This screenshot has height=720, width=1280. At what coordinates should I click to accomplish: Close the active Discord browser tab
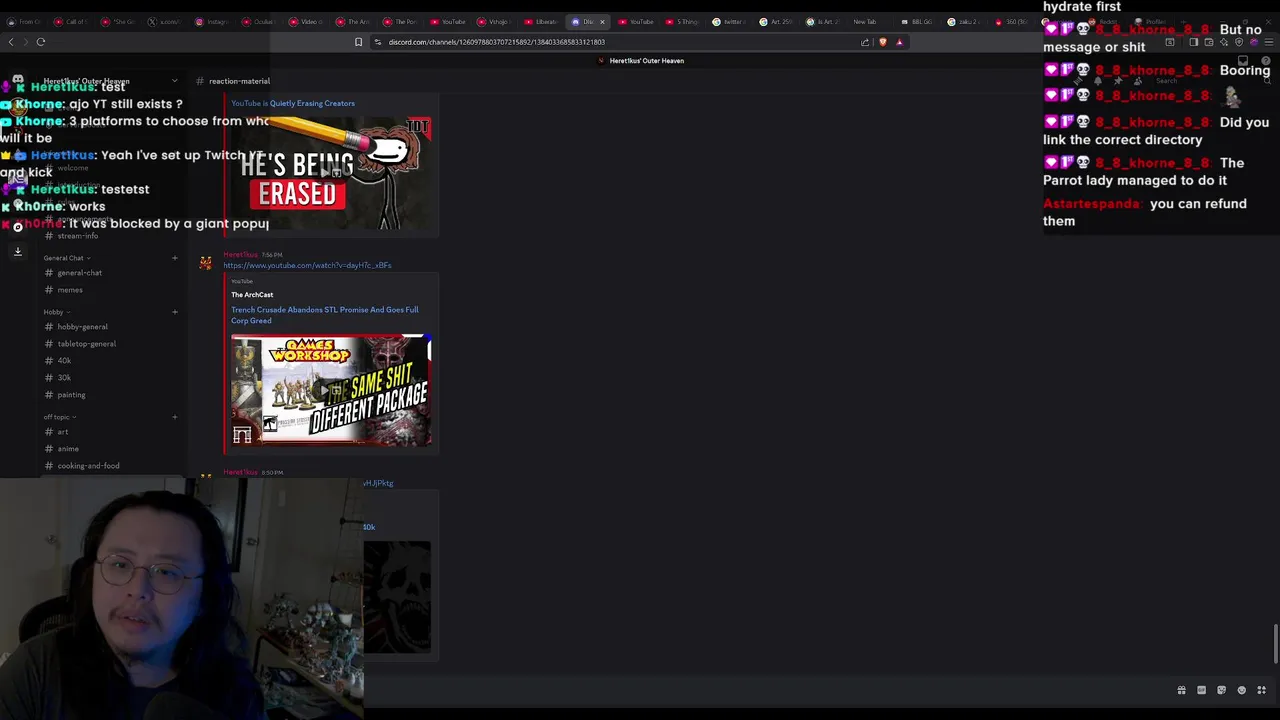[602, 22]
